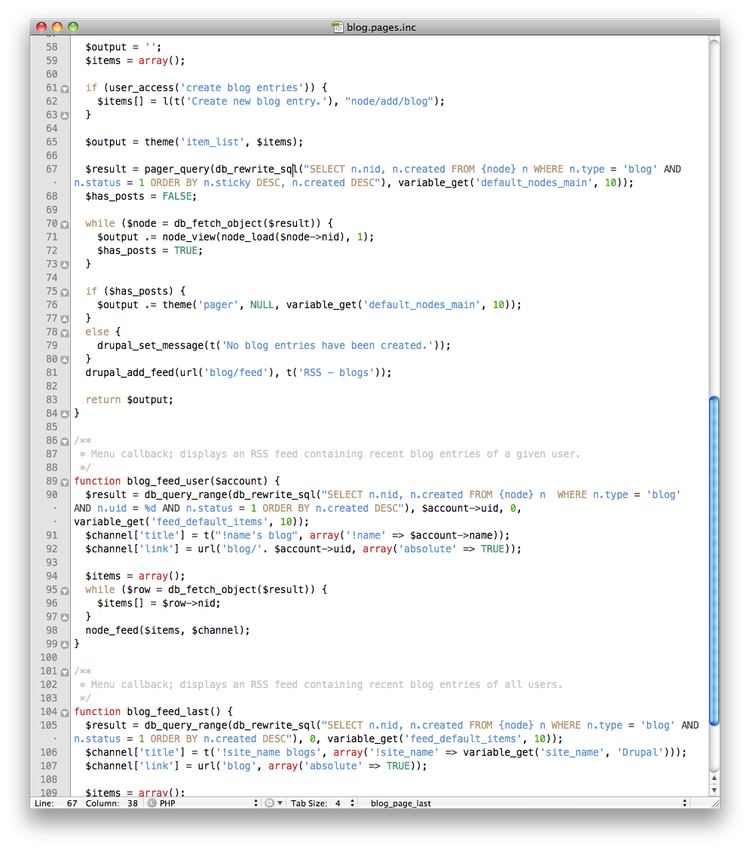Fold the blog_feed_last function at line 104

pyautogui.click(x=65, y=712)
